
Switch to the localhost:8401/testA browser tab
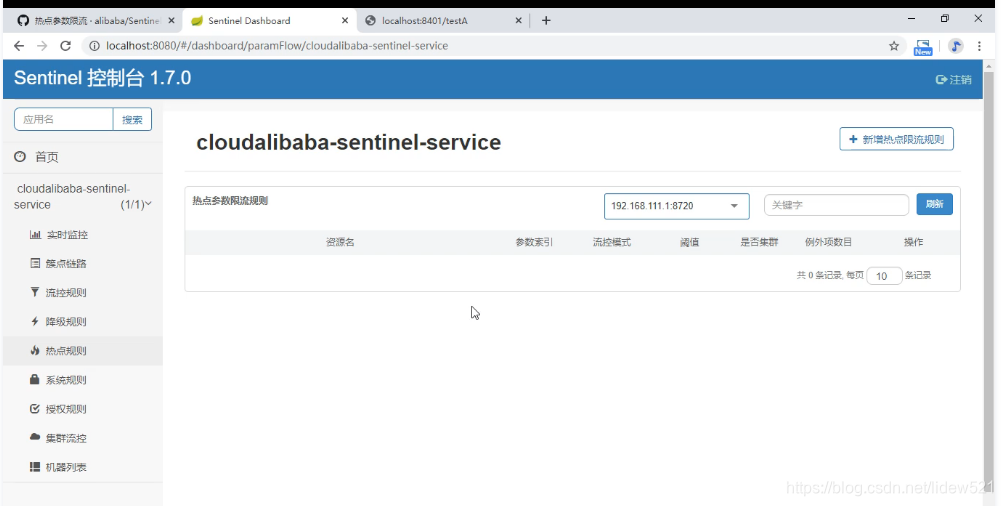click(x=445, y=20)
